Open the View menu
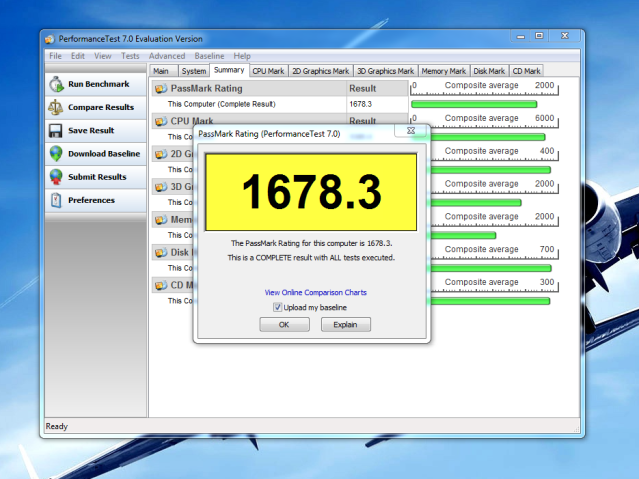The width and height of the screenshot is (639, 479). [102, 56]
